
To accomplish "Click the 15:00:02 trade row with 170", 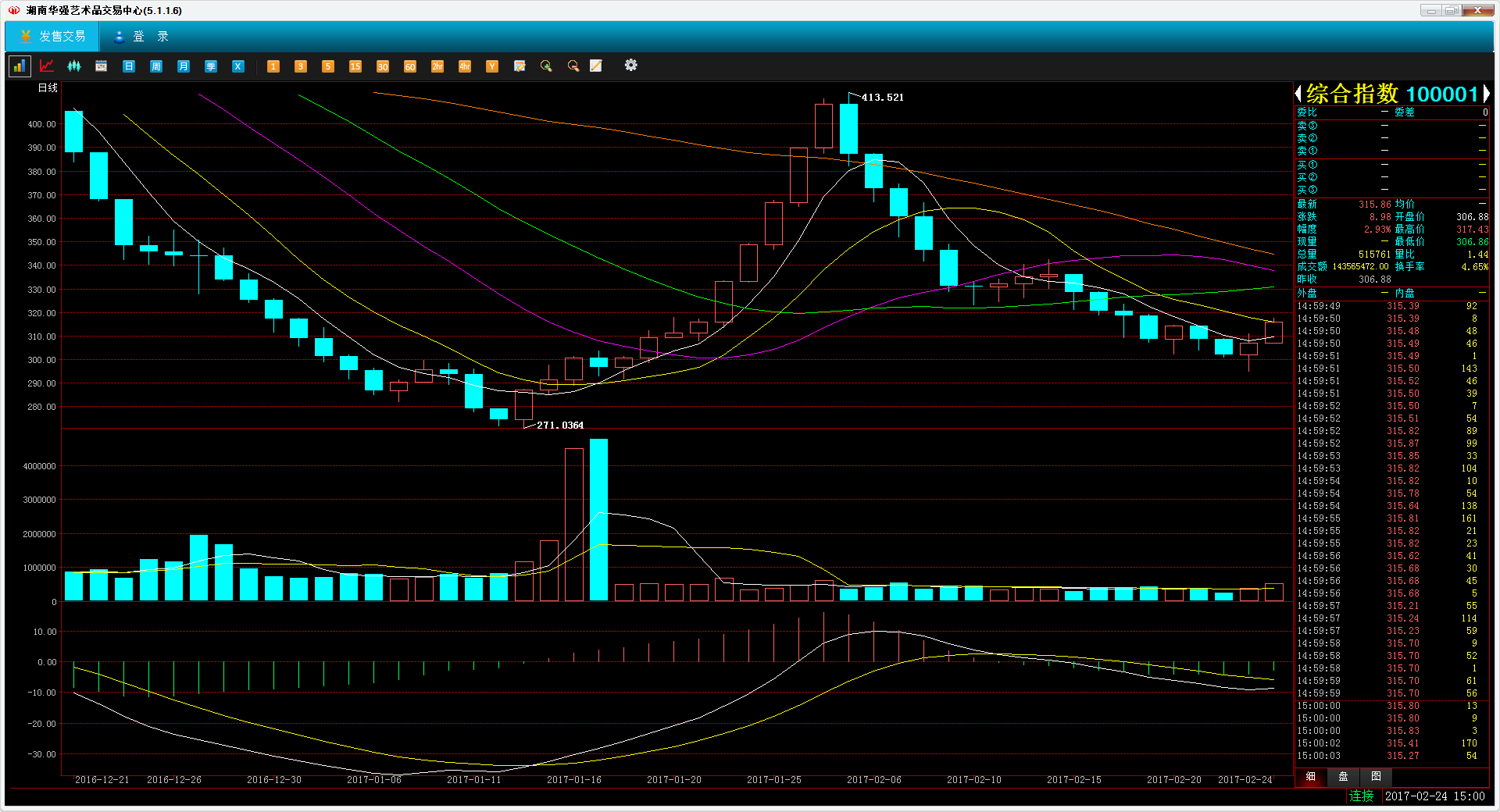I will click(x=1392, y=743).
